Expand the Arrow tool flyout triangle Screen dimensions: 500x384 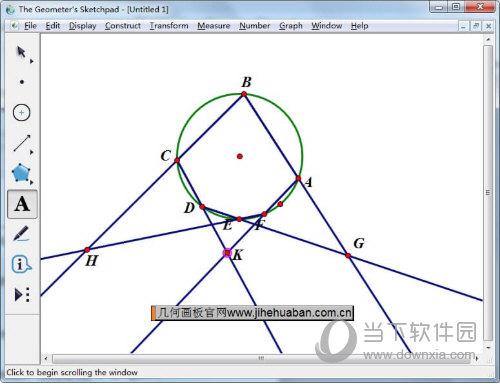coord(32,61)
